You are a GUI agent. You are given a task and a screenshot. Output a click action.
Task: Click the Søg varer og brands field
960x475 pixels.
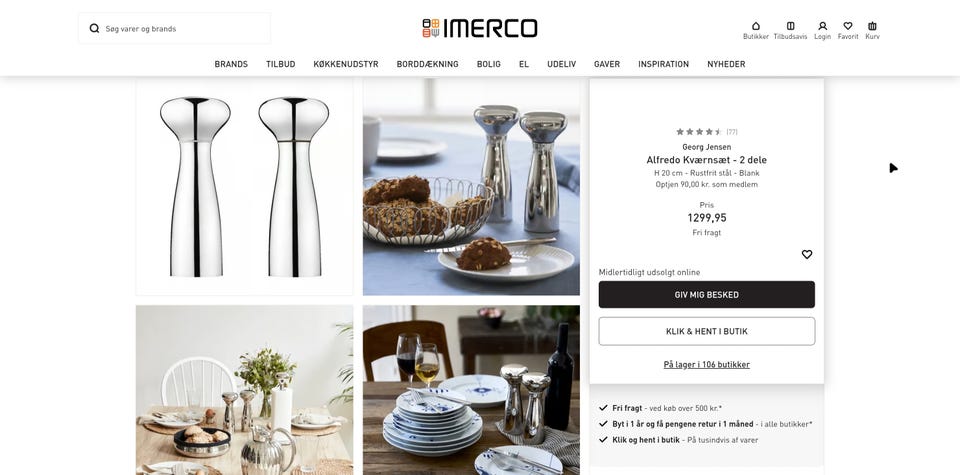click(174, 28)
